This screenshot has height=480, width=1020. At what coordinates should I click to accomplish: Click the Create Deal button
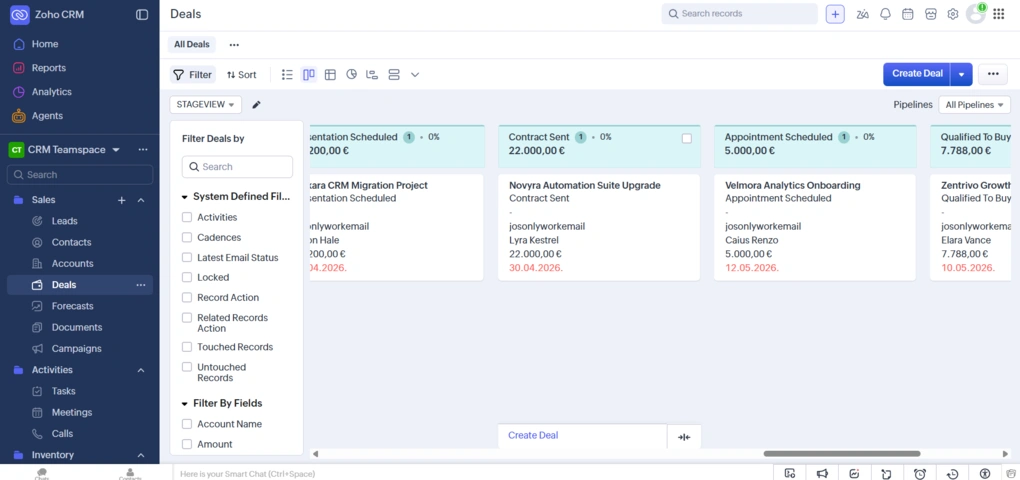917,74
